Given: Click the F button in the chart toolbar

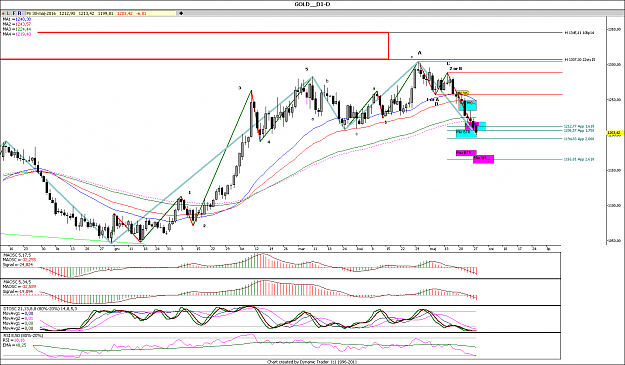Looking at the screenshot, I should pos(14,13).
